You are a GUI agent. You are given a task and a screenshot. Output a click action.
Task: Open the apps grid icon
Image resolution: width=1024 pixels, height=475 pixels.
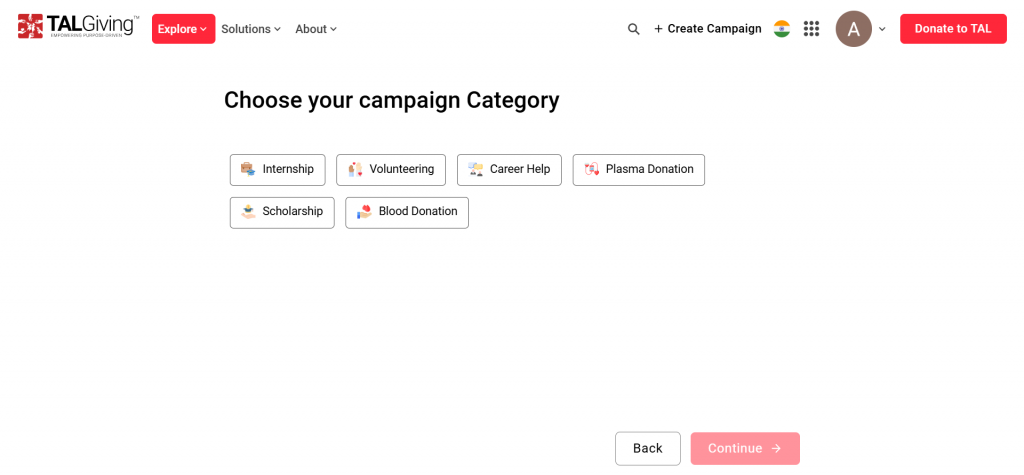click(x=811, y=29)
